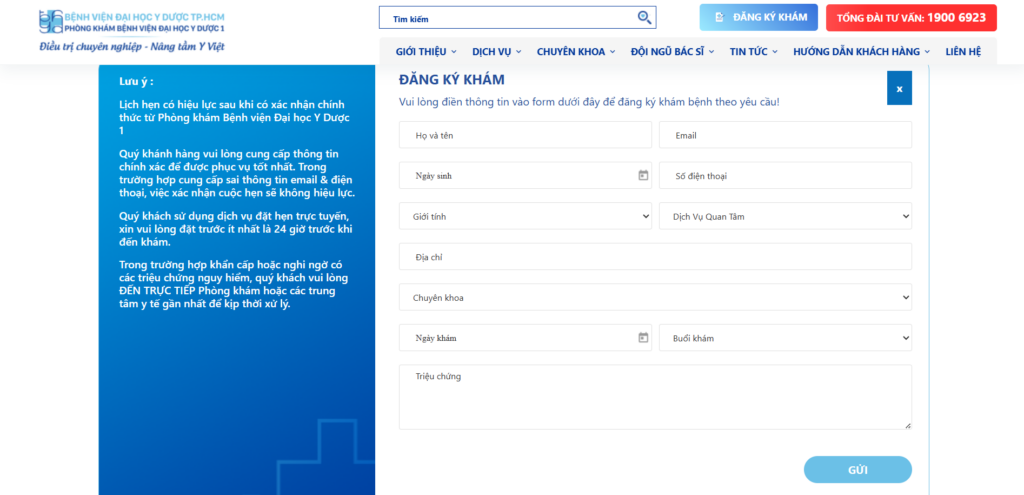The width and height of the screenshot is (1024, 495).
Task: Focus the Số điện thoại field
Action: coord(785,176)
